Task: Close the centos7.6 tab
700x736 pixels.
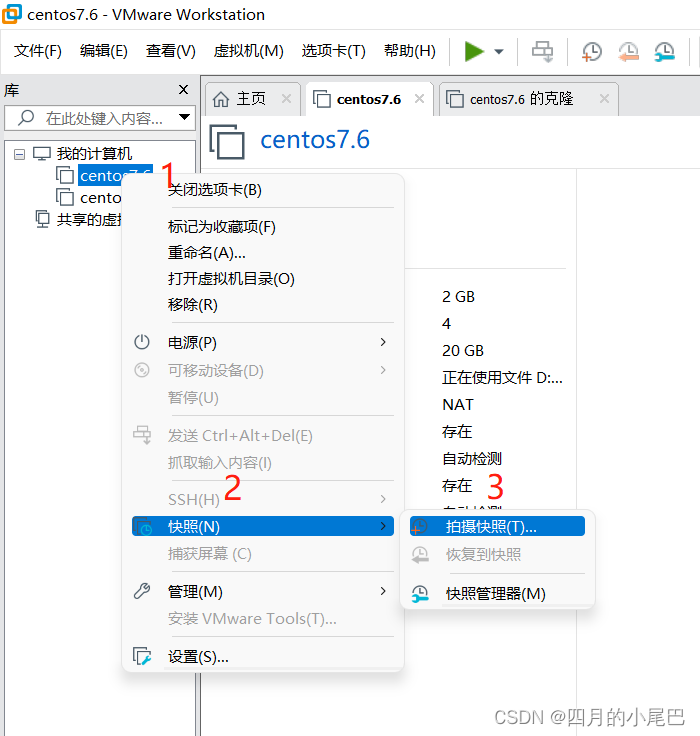Action: pyautogui.click(x=419, y=99)
